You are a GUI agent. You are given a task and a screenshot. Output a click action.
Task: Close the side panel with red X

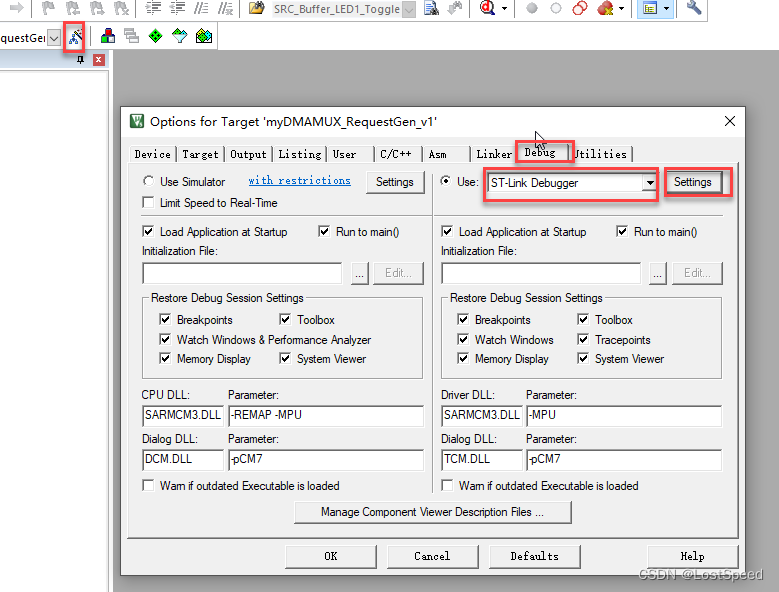point(99,60)
